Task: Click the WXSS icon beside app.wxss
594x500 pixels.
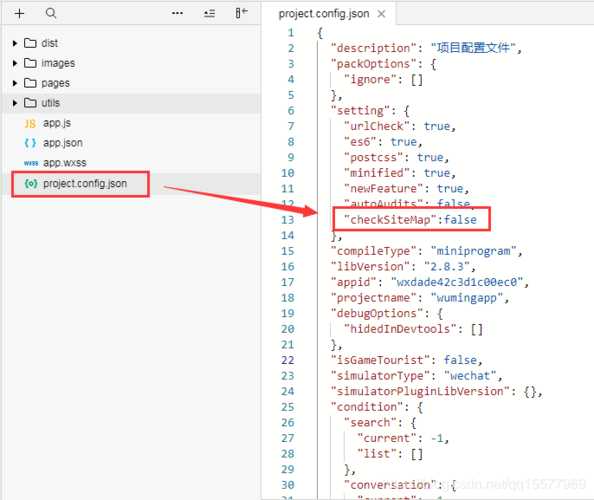Action: tap(31, 163)
